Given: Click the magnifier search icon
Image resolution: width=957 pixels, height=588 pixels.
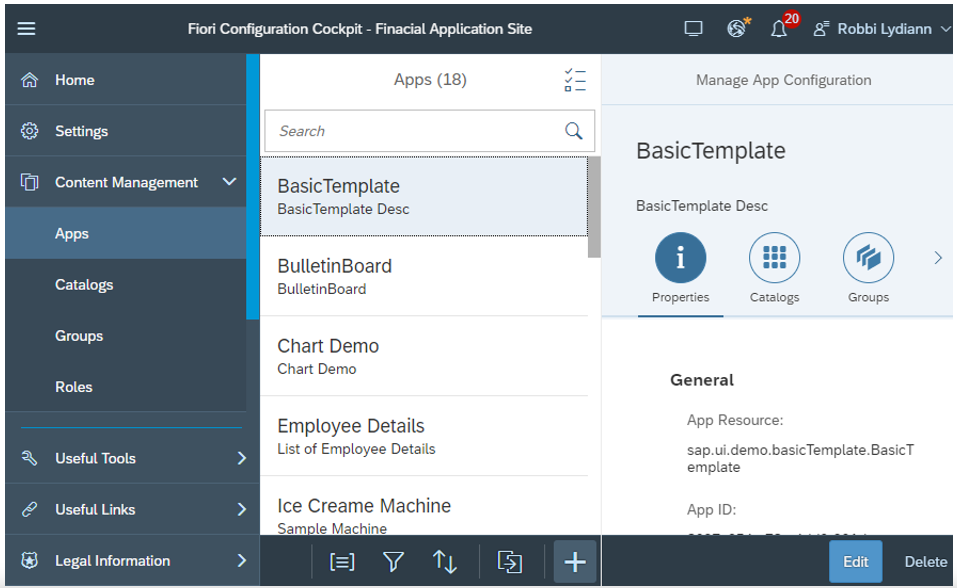Looking at the screenshot, I should tap(574, 131).
